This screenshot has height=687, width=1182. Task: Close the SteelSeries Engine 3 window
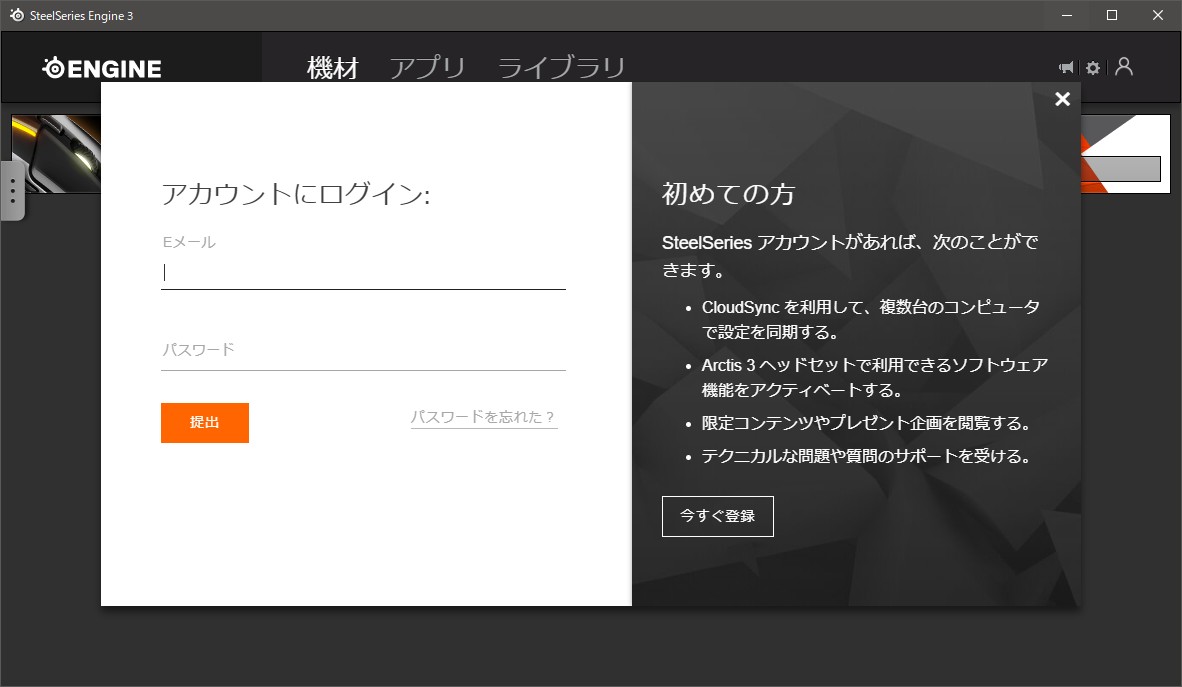click(x=1158, y=15)
